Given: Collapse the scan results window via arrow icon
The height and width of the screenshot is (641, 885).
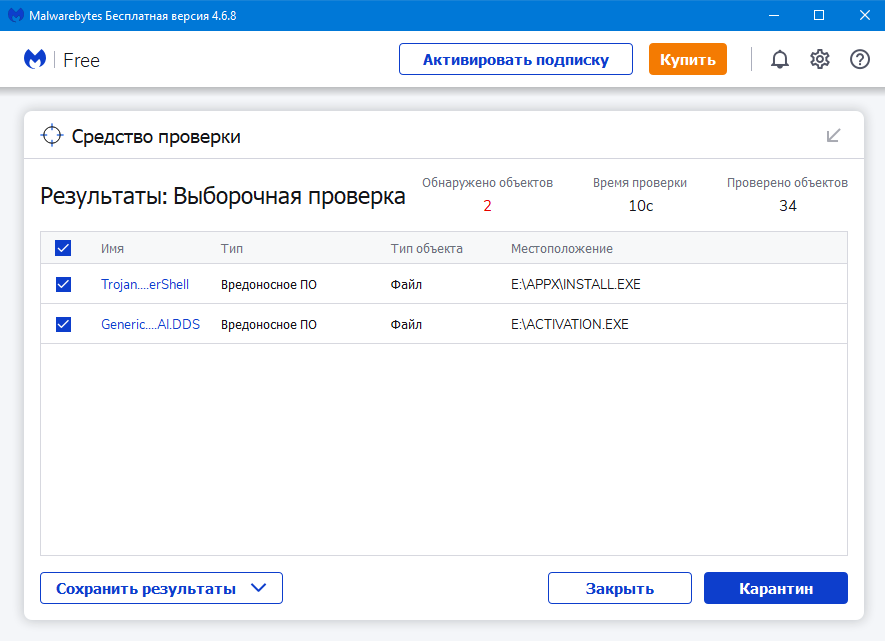Looking at the screenshot, I should click(833, 133).
